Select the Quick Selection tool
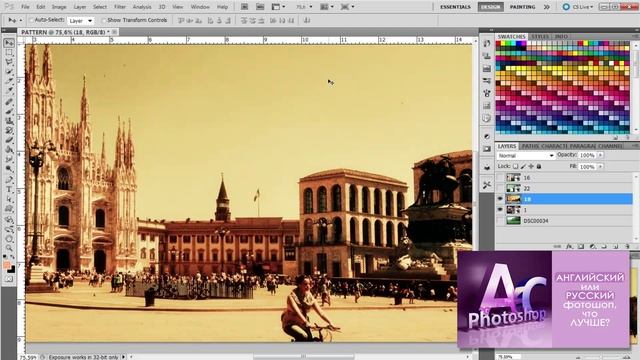Screen dimensions: 640x360 (x=9, y=72)
